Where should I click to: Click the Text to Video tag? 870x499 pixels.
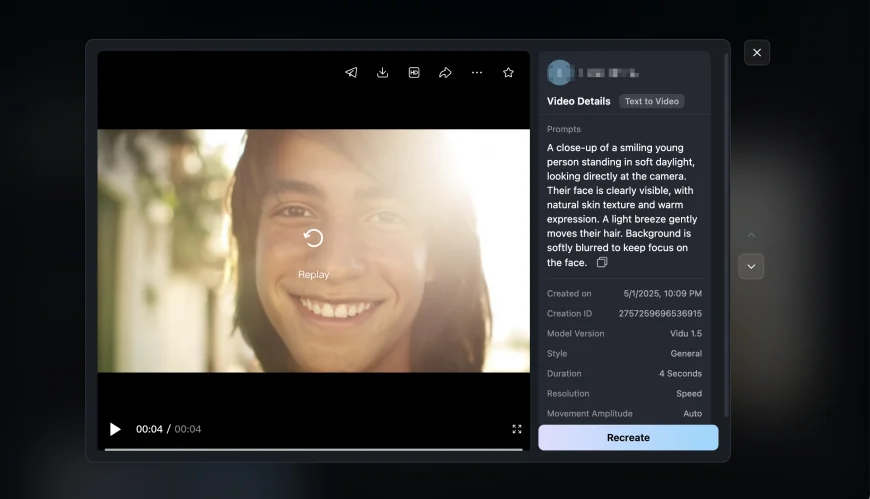click(x=651, y=101)
